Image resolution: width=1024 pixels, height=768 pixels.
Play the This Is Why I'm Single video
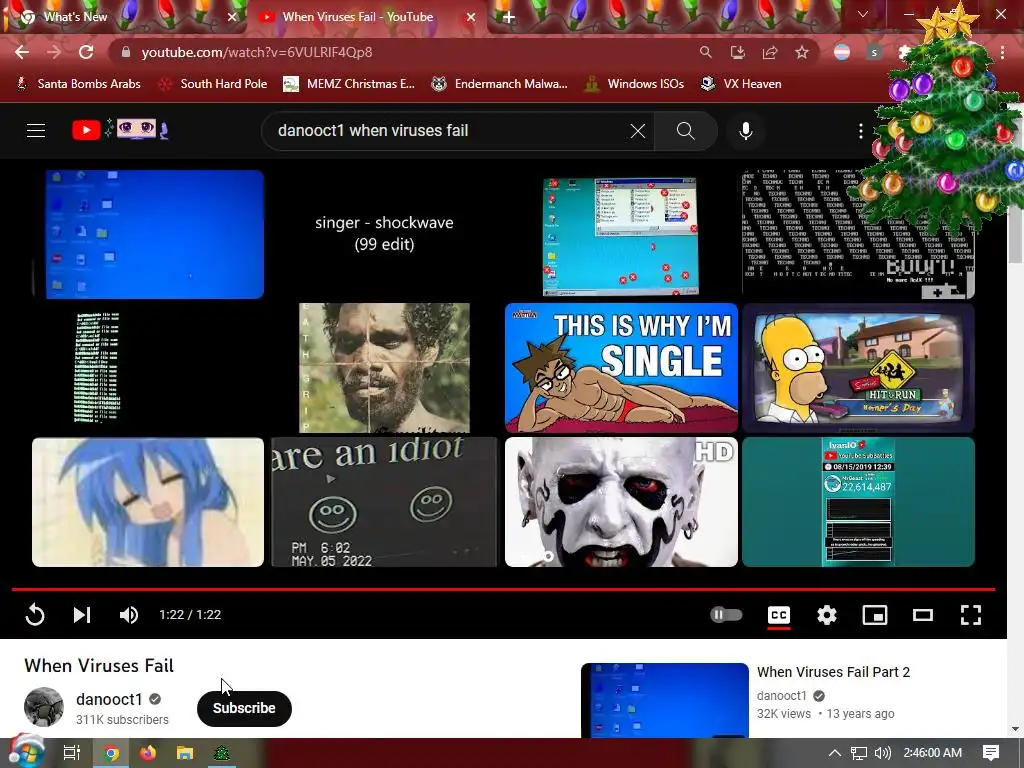621,368
